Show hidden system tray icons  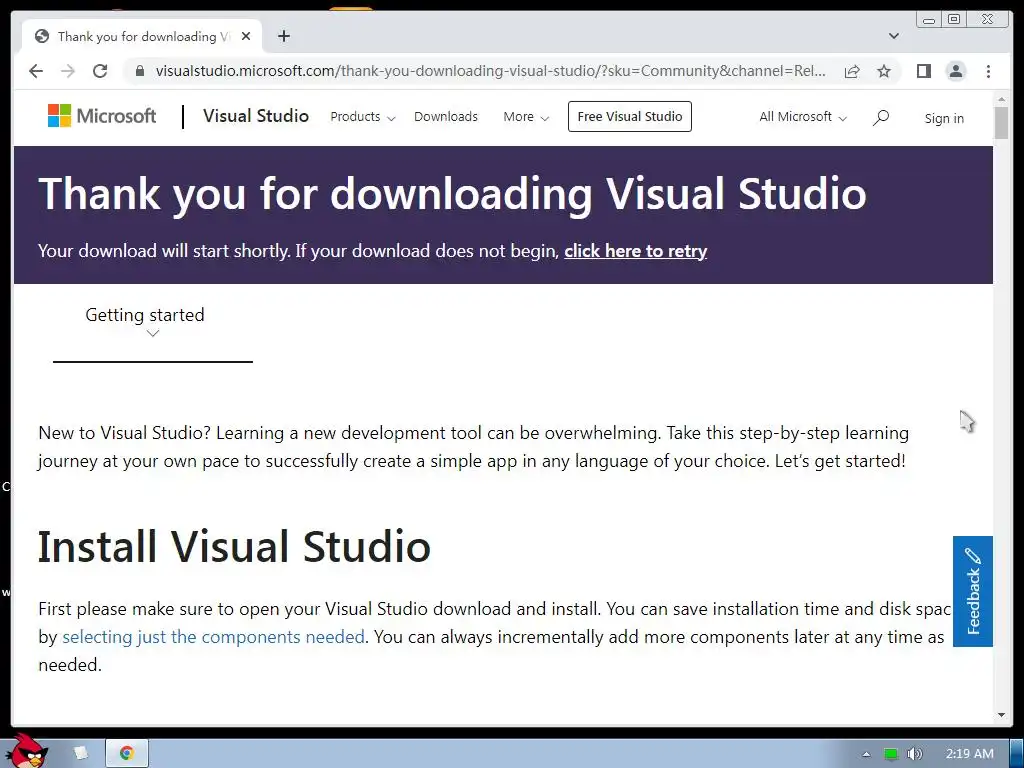coord(866,754)
